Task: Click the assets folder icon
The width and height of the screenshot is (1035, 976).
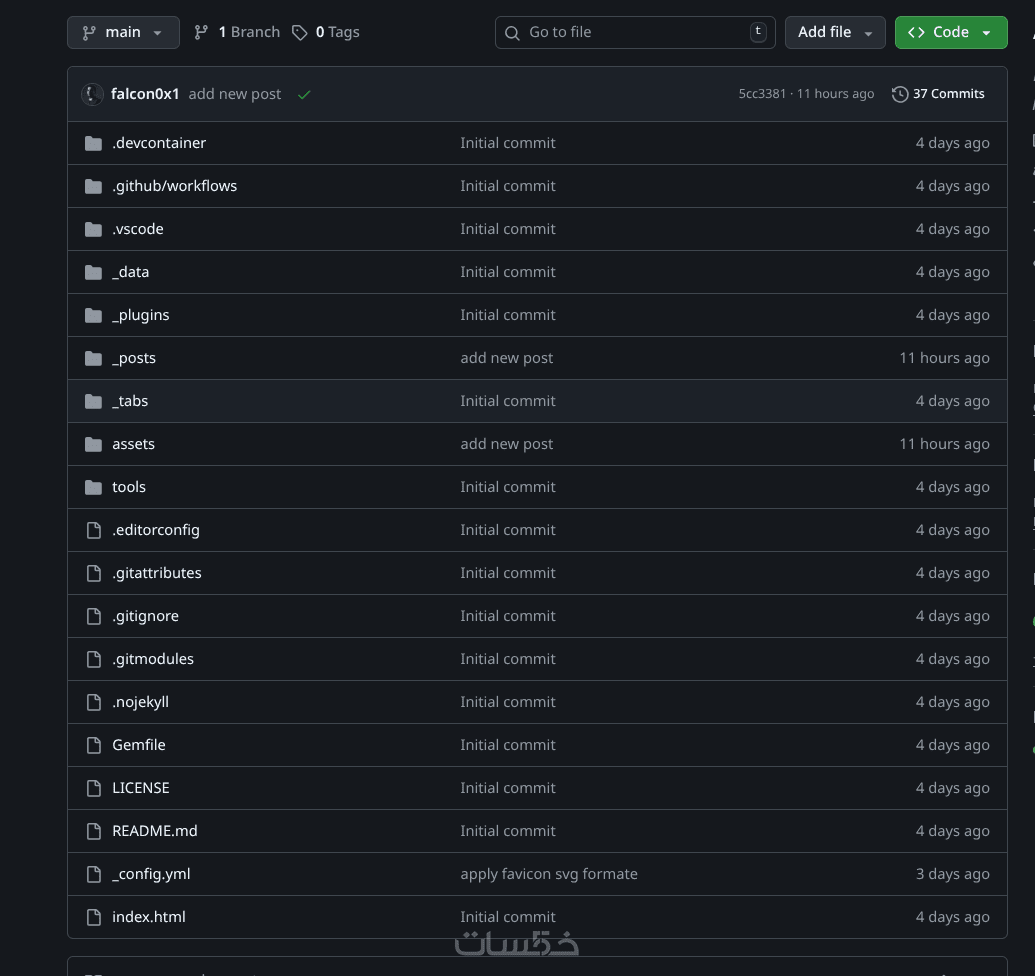Action: pos(94,444)
